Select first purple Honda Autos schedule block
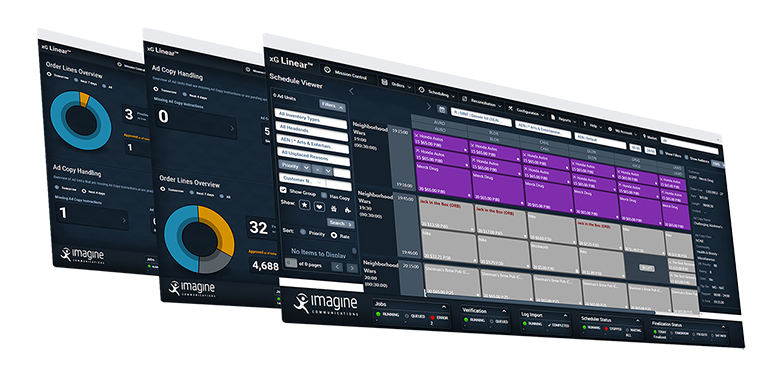Screen dimensions: 774x380 [x=440, y=141]
